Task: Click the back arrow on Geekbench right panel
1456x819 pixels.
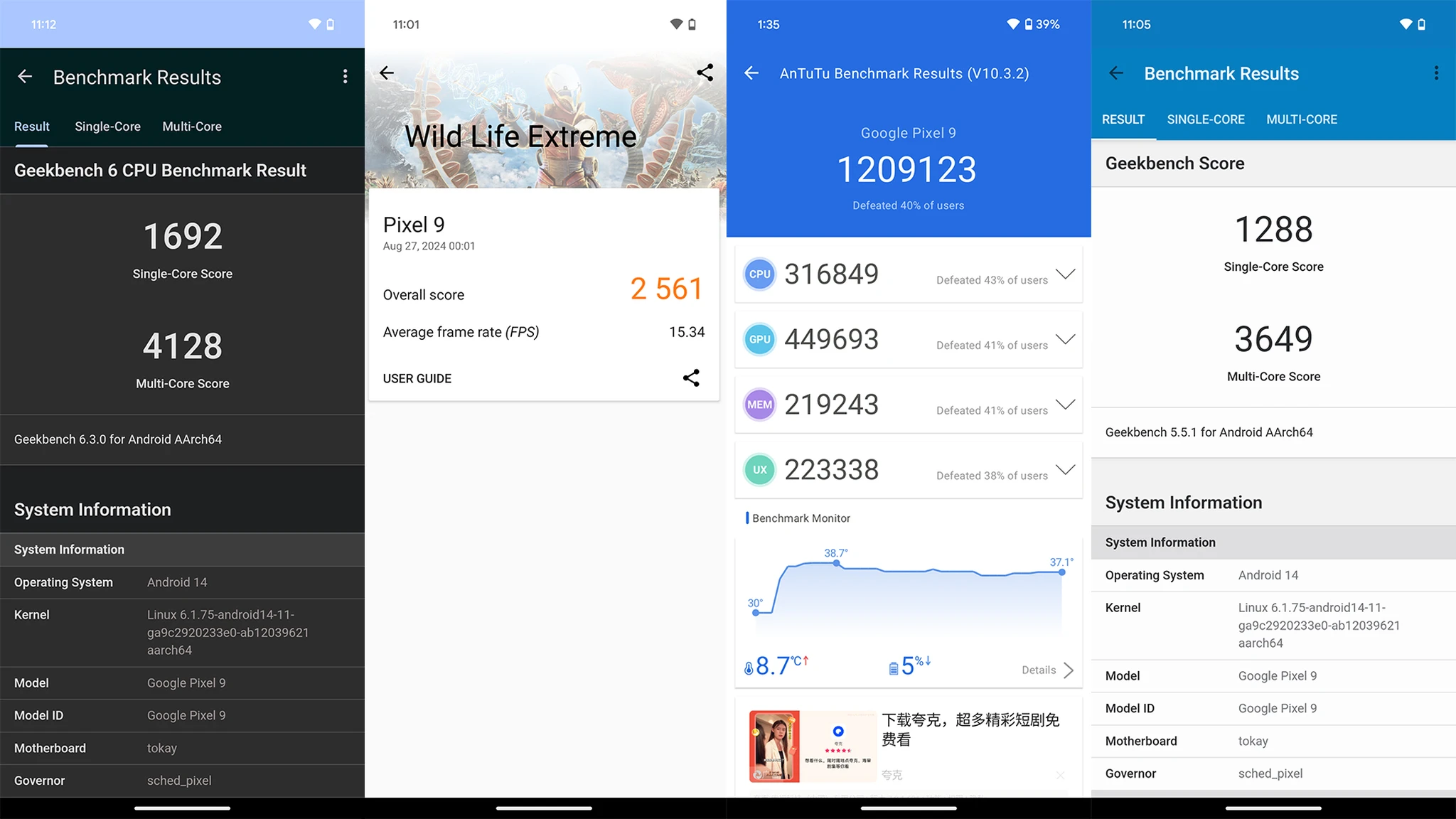Action: click(x=1116, y=73)
